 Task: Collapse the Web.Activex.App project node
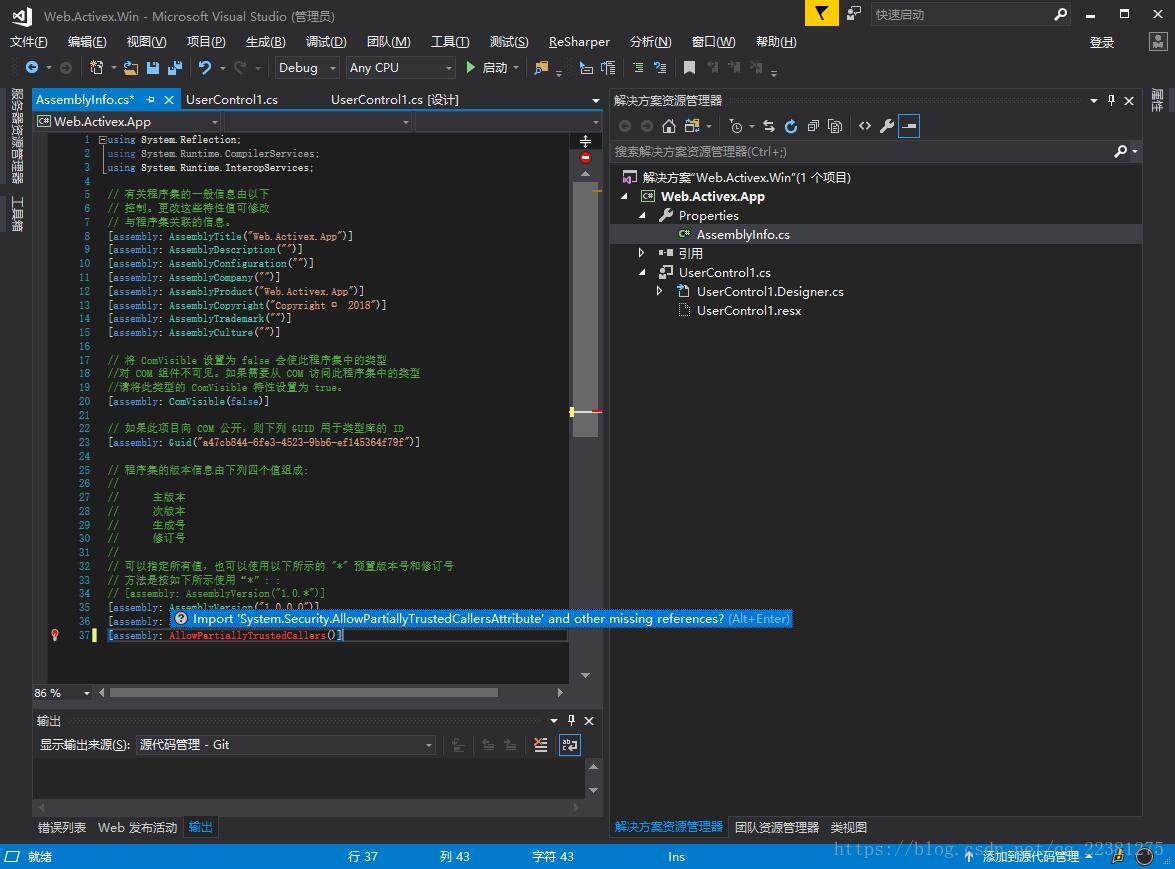pyautogui.click(x=624, y=196)
